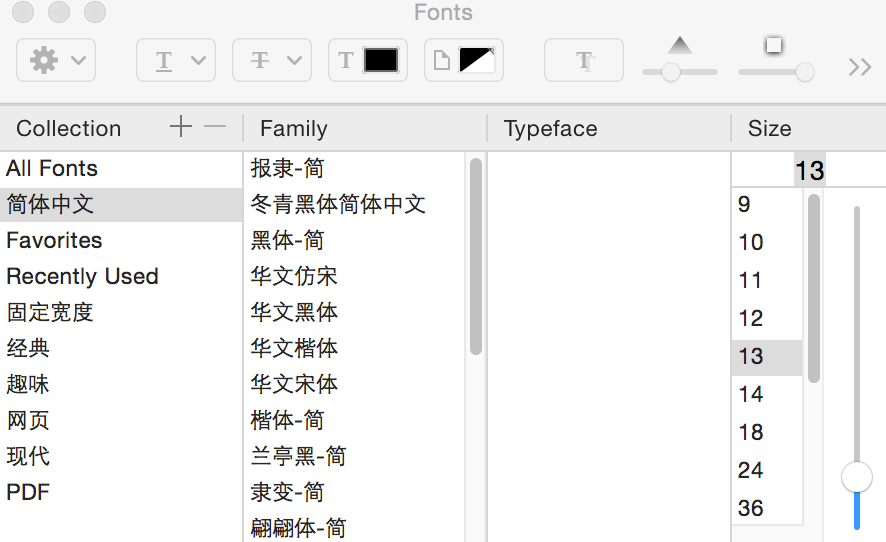The width and height of the screenshot is (886, 542).
Task: Click the document background color swatch
Action: [477, 60]
